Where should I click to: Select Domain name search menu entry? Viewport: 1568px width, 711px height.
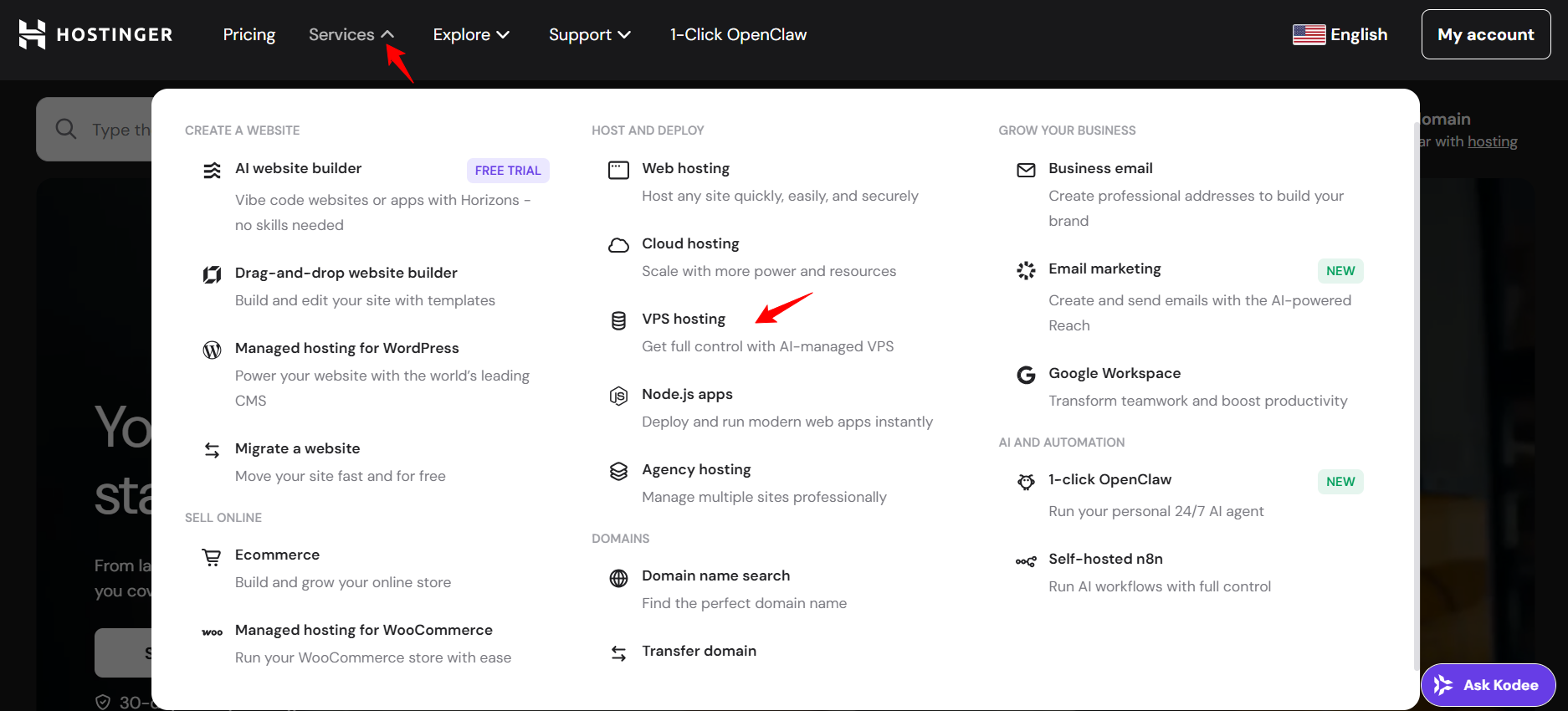[716, 575]
